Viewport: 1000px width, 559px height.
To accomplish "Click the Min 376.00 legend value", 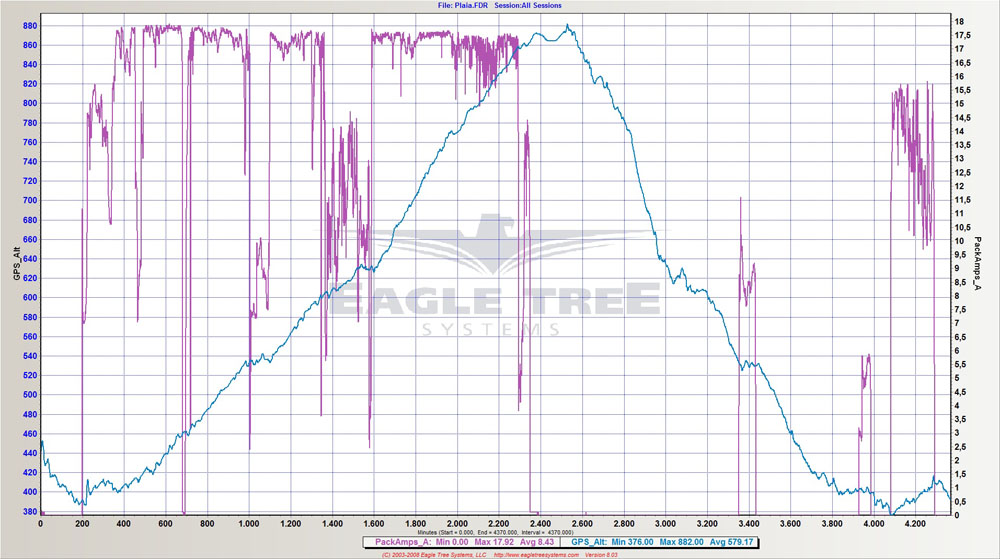I will tap(632, 542).
